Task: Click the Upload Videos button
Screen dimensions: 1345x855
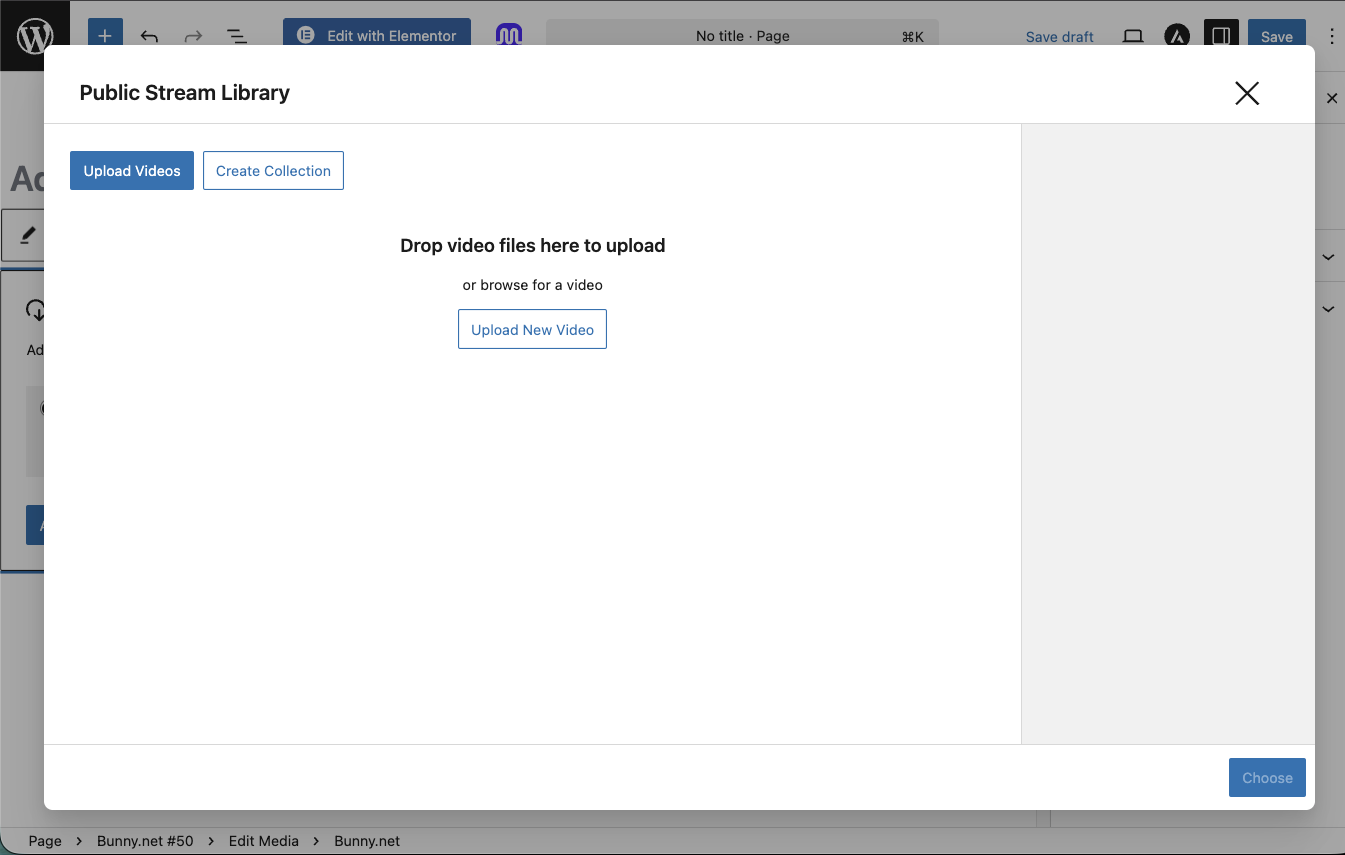Action: coord(132,171)
